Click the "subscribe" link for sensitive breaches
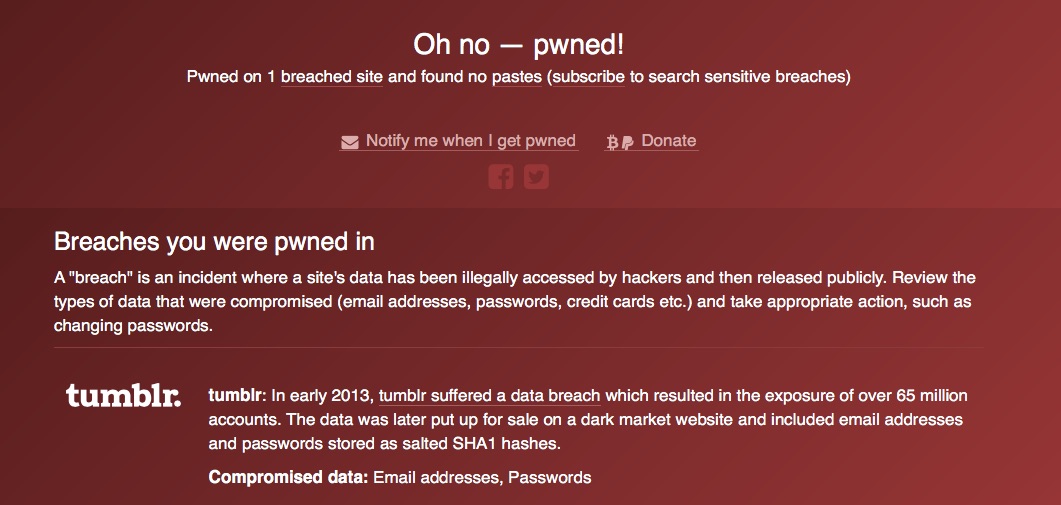 pos(588,77)
